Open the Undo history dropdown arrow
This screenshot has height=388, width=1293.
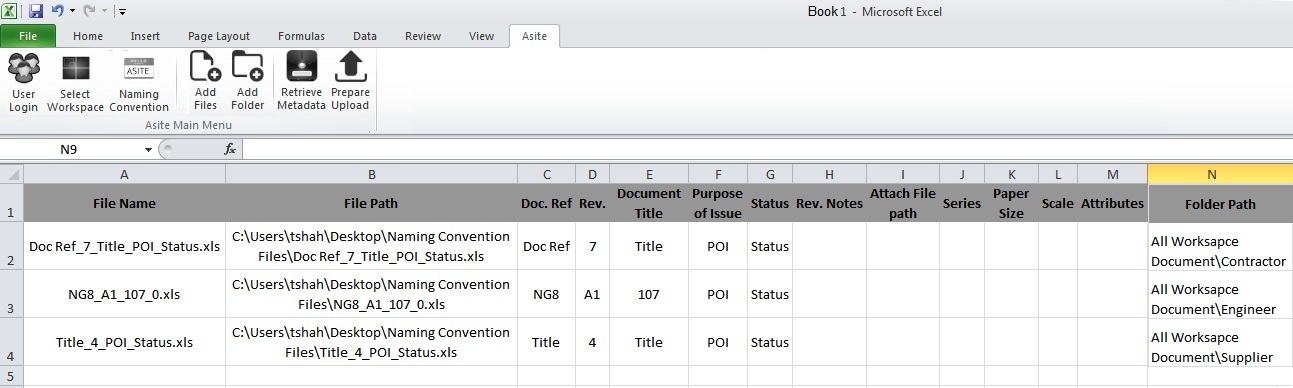pyautogui.click(x=72, y=12)
